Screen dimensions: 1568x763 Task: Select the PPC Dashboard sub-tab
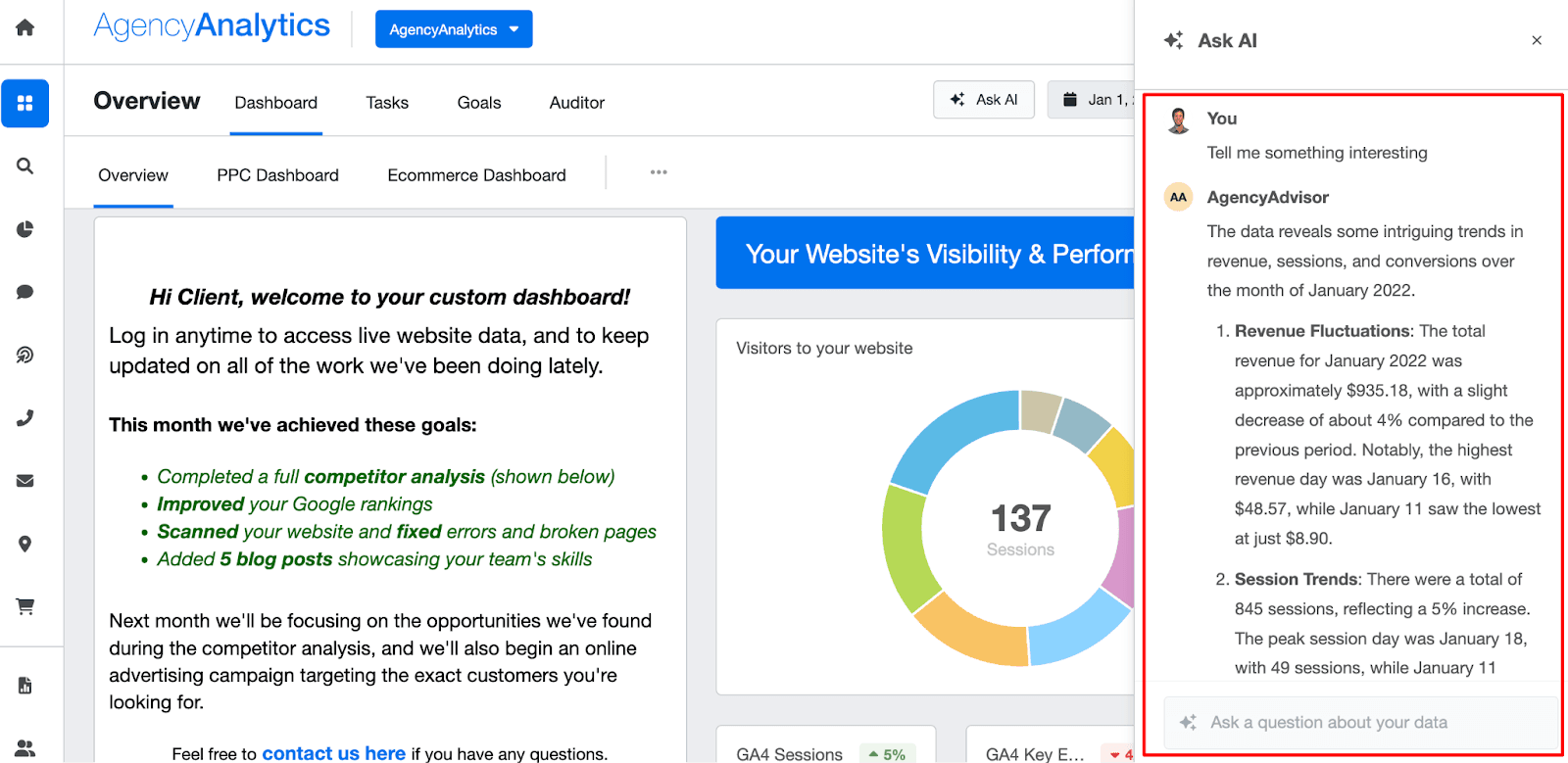278,175
